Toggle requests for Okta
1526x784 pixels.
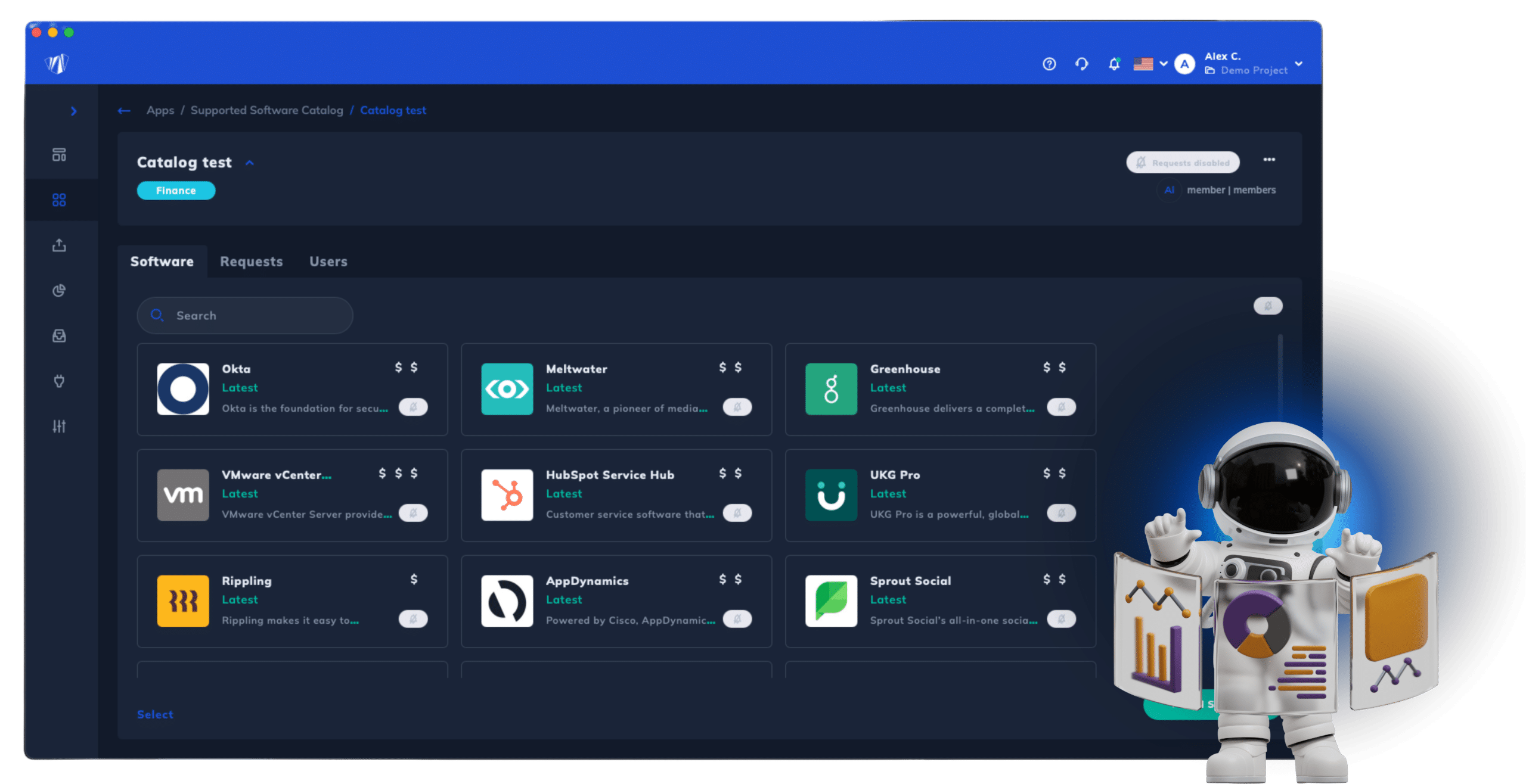coord(413,407)
